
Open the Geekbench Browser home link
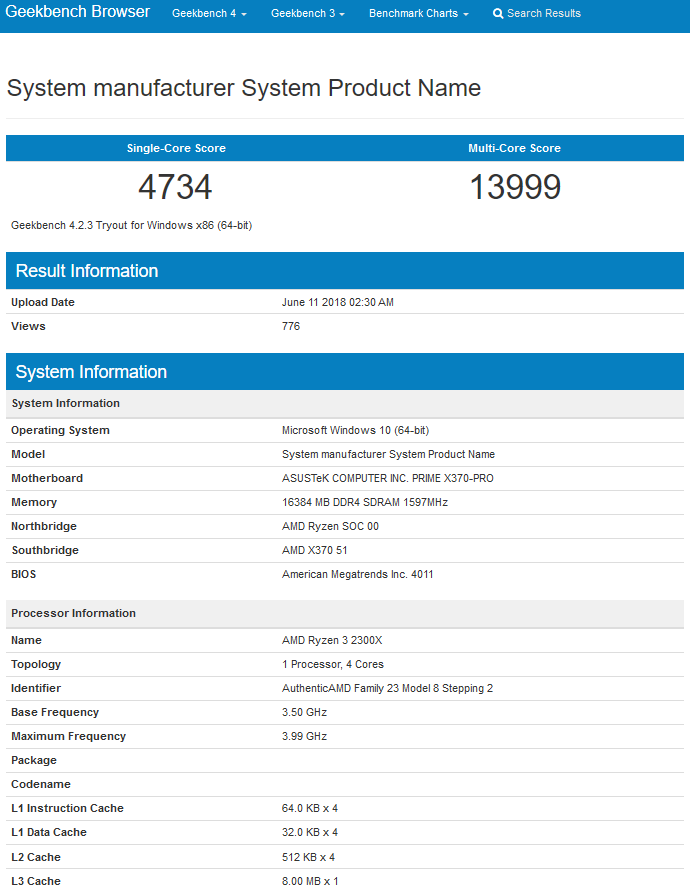tap(77, 12)
